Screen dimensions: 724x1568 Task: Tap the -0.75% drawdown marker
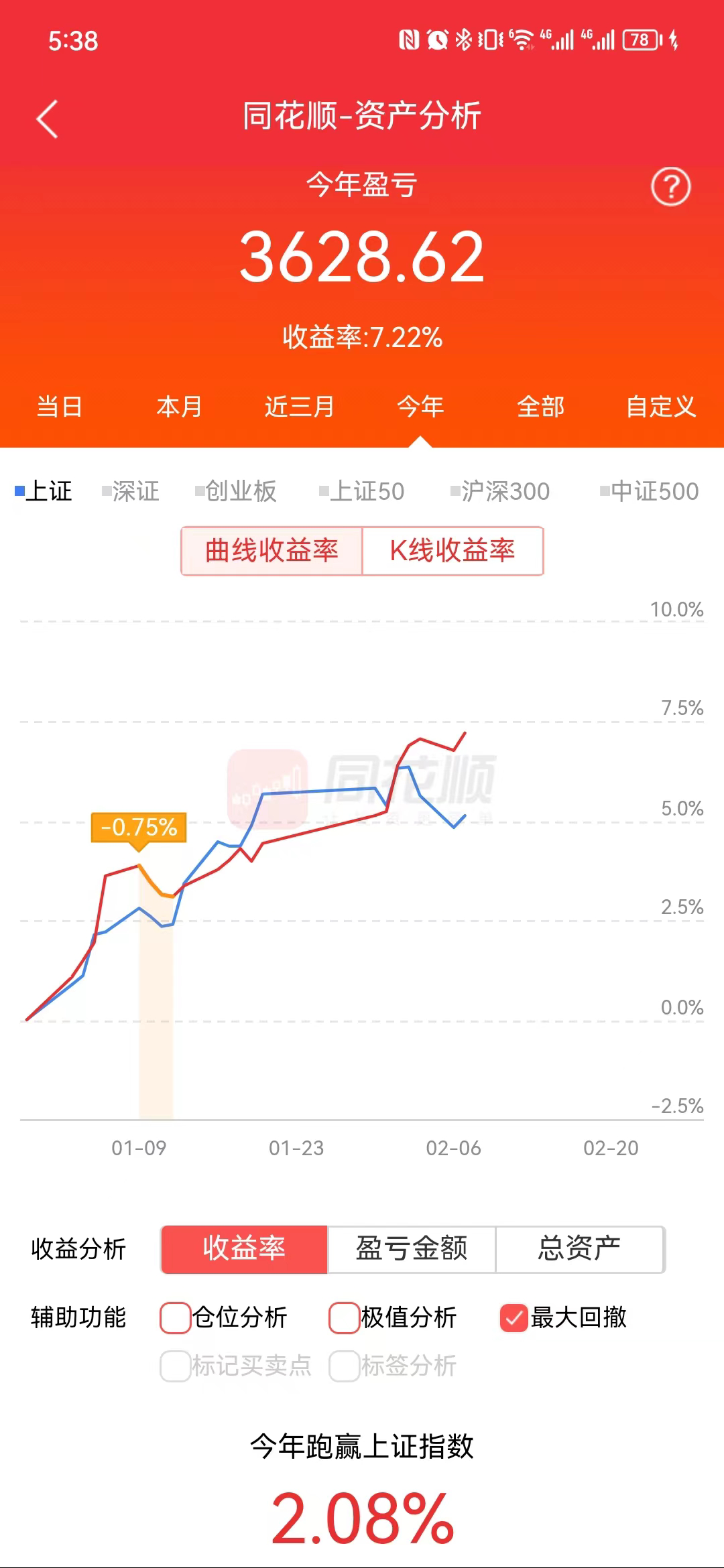point(139,827)
